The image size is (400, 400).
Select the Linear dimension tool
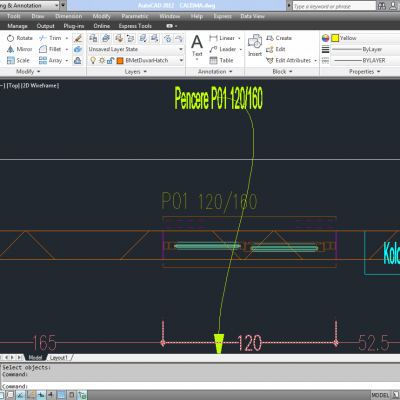(x=222, y=38)
